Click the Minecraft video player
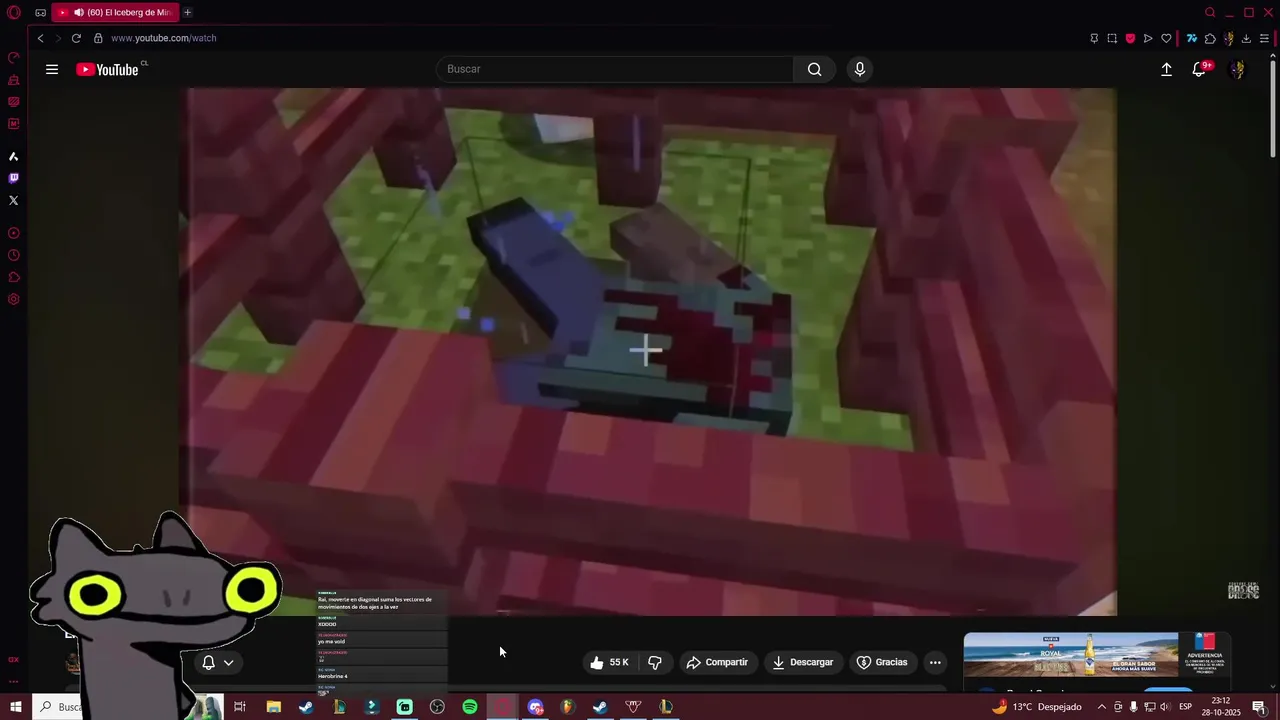Screen dimensions: 1280x720 [648, 351]
